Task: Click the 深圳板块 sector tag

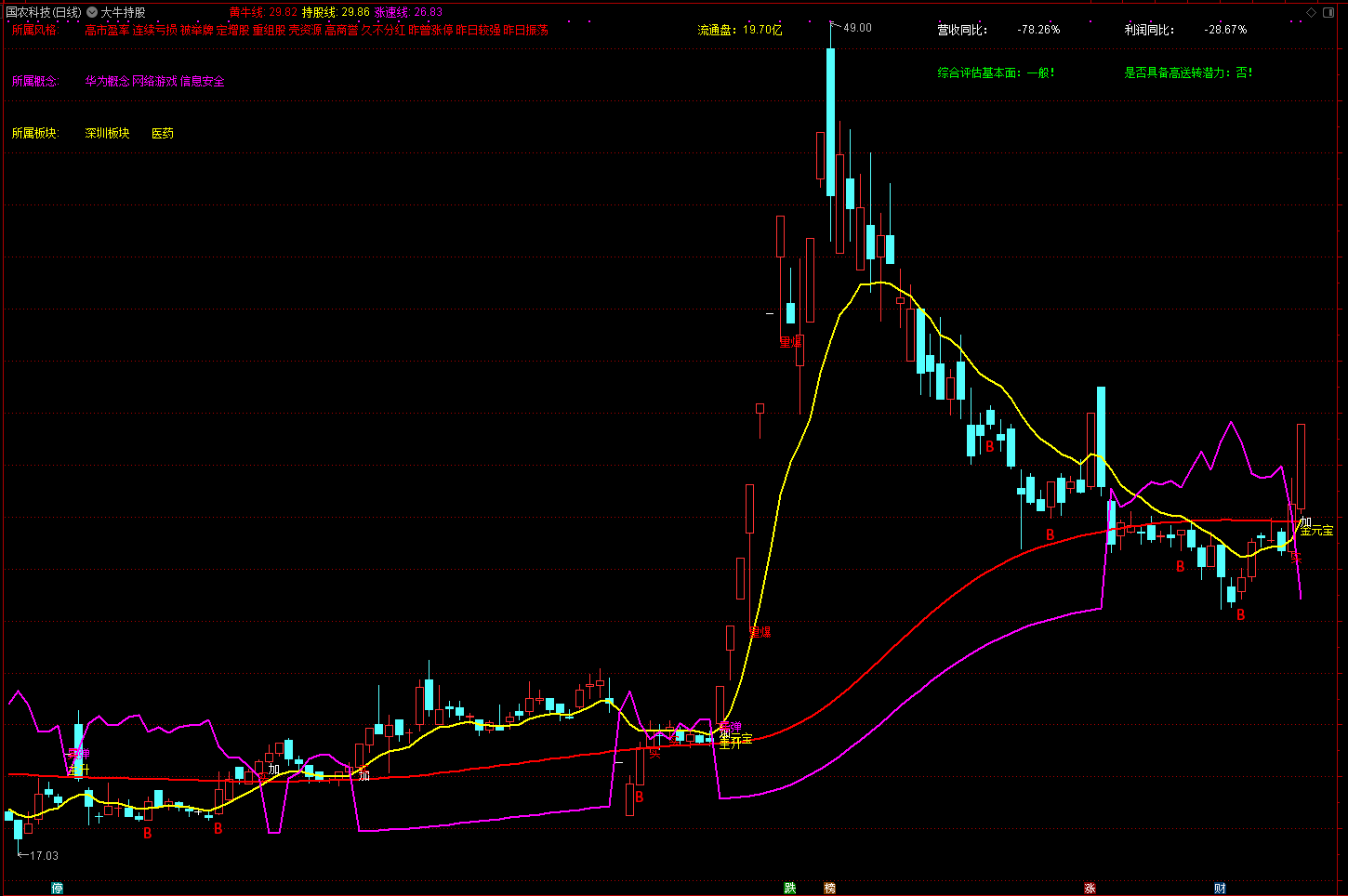Action: pyautogui.click(x=108, y=133)
